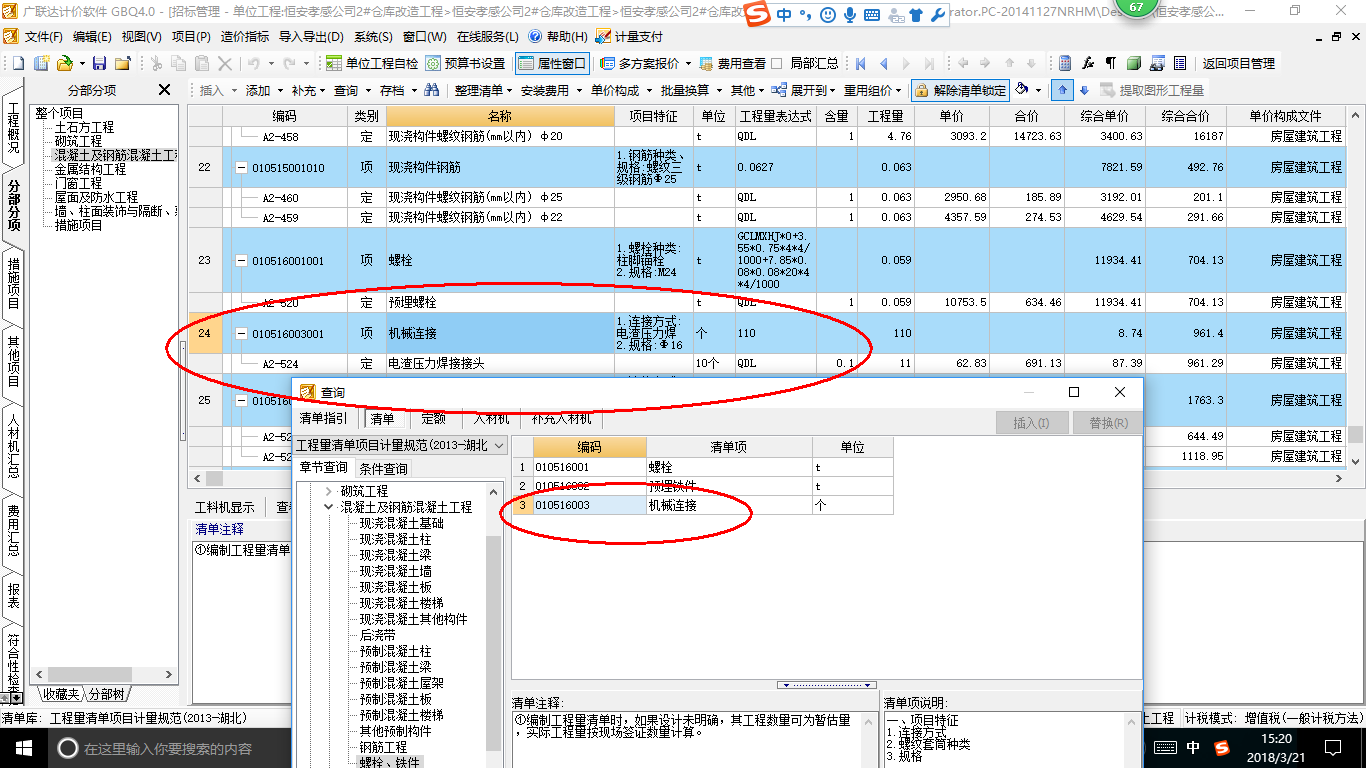Select 门窗工程 in left tree
The width and height of the screenshot is (1366, 768).
point(78,184)
